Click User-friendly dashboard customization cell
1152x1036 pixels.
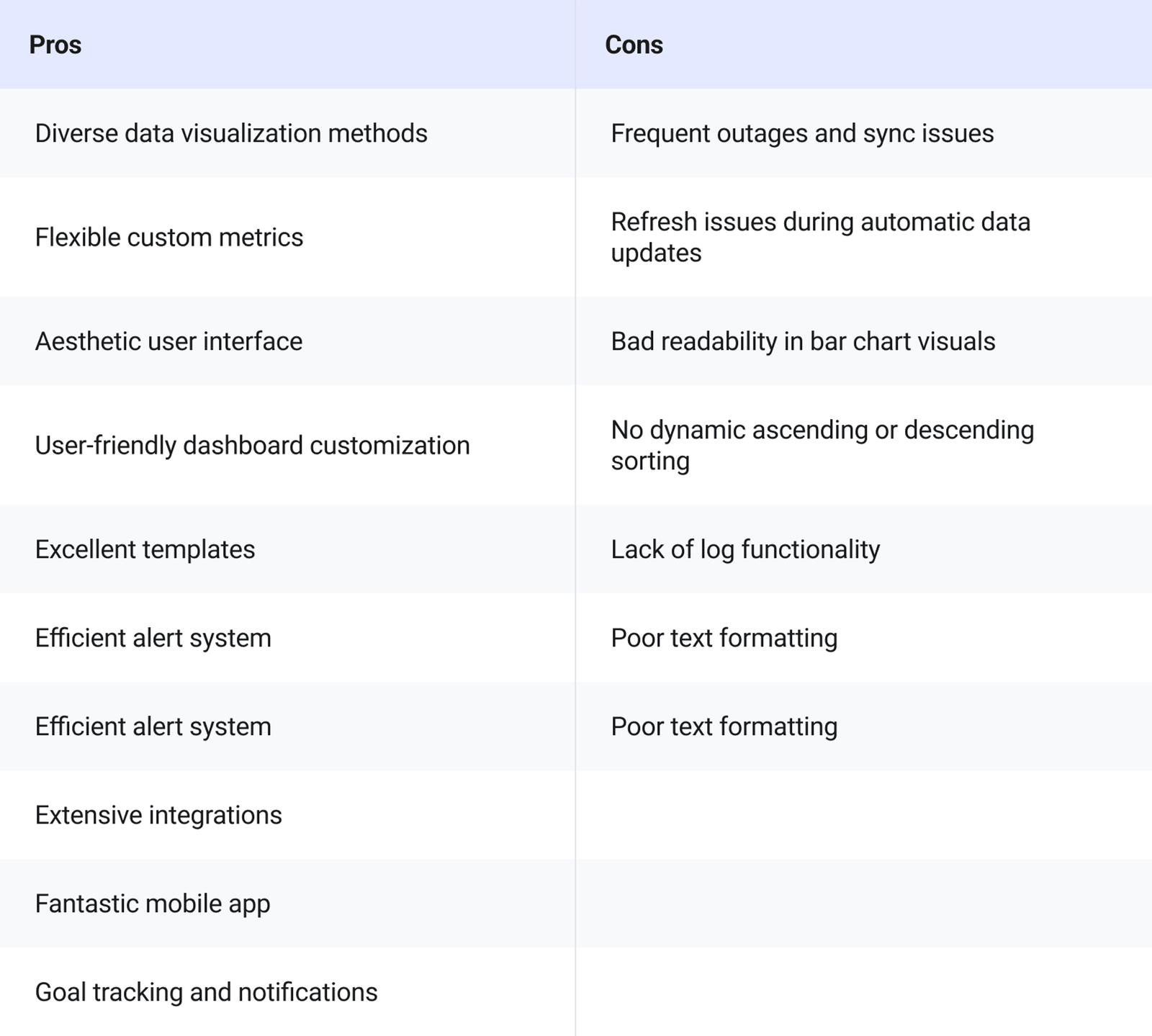point(252,445)
